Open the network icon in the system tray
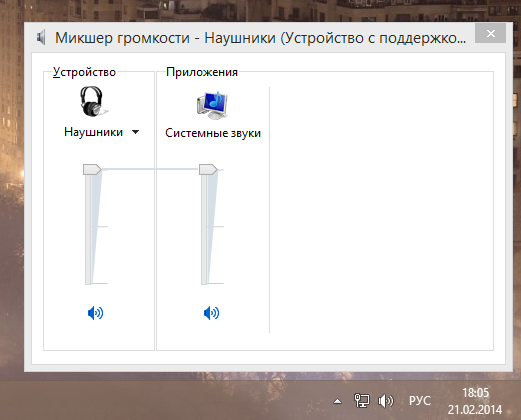Screen dimensions: 521x420 (362, 401)
